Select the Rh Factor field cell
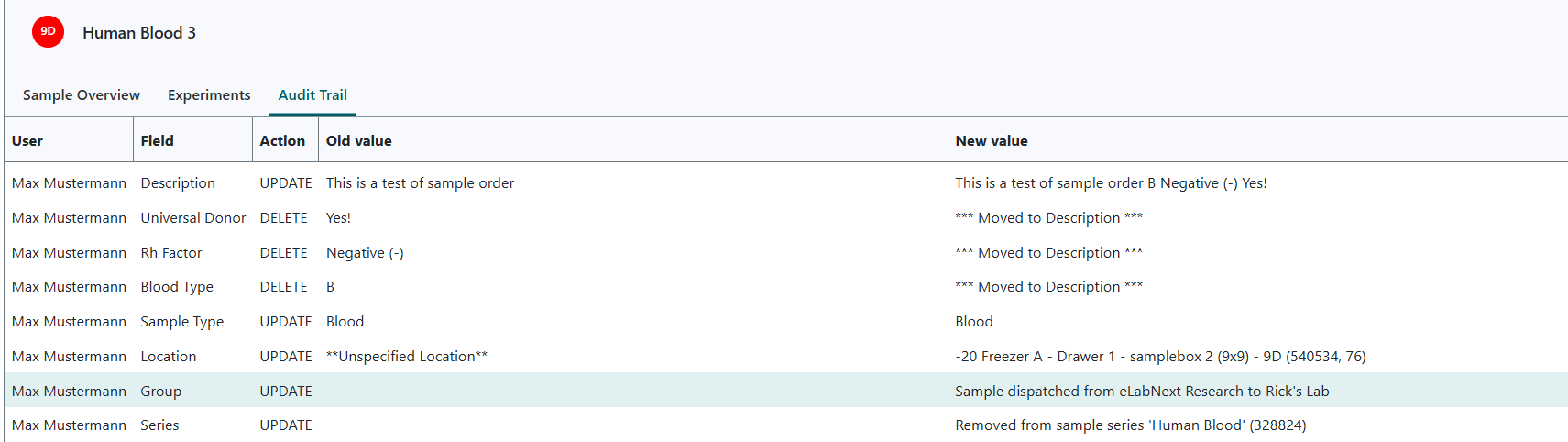Screen dimensions: 1568x442 tap(171, 253)
